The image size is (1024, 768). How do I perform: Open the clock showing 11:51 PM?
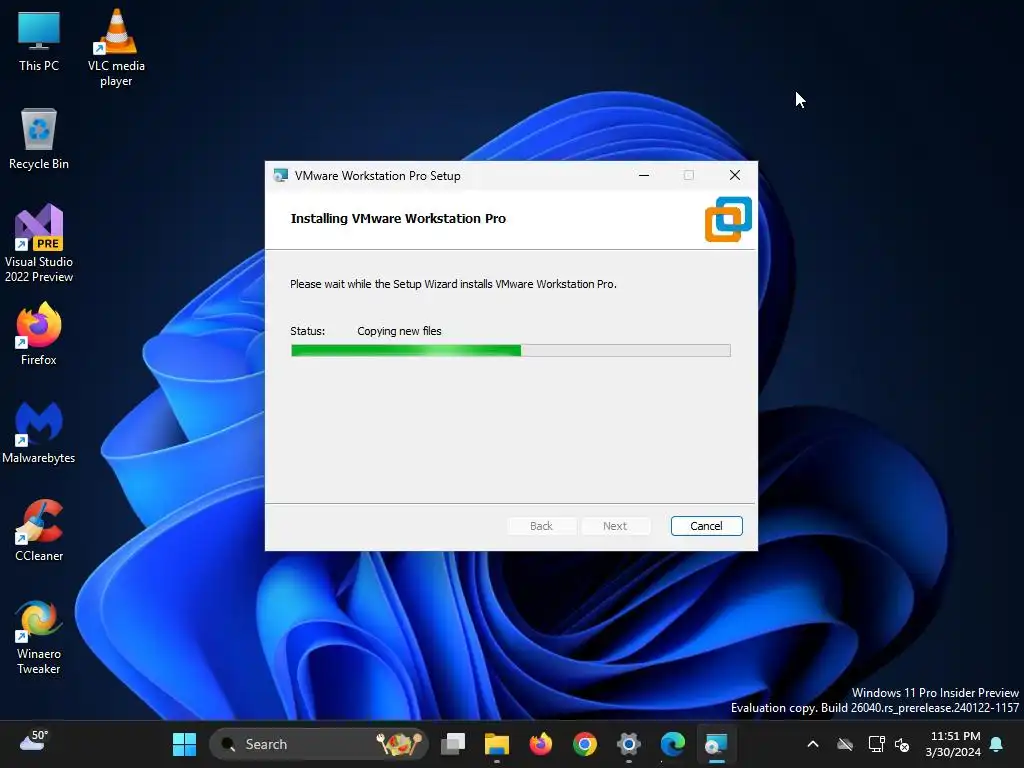coord(953,744)
